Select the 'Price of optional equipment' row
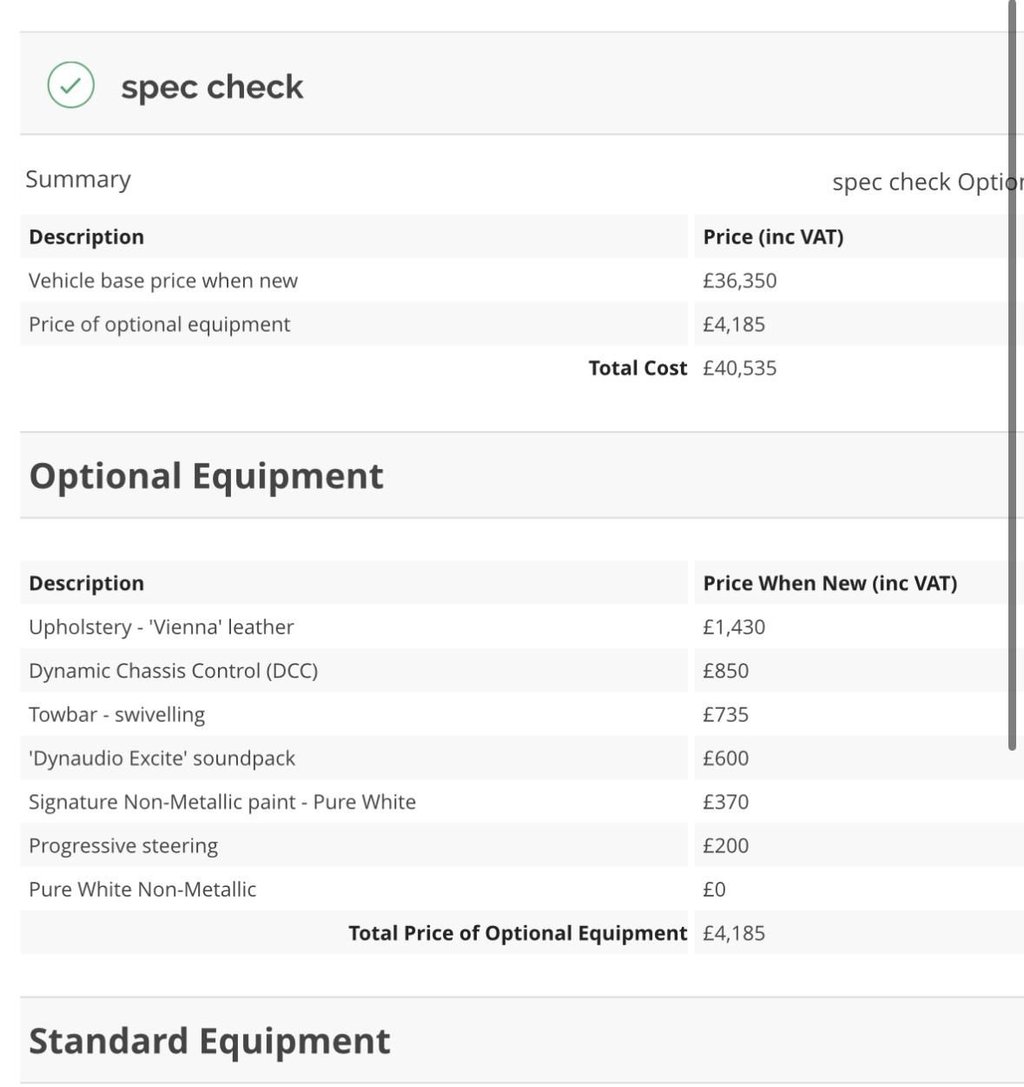The width and height of the screenshot is (1024, 1087). [x=159, y=325]
